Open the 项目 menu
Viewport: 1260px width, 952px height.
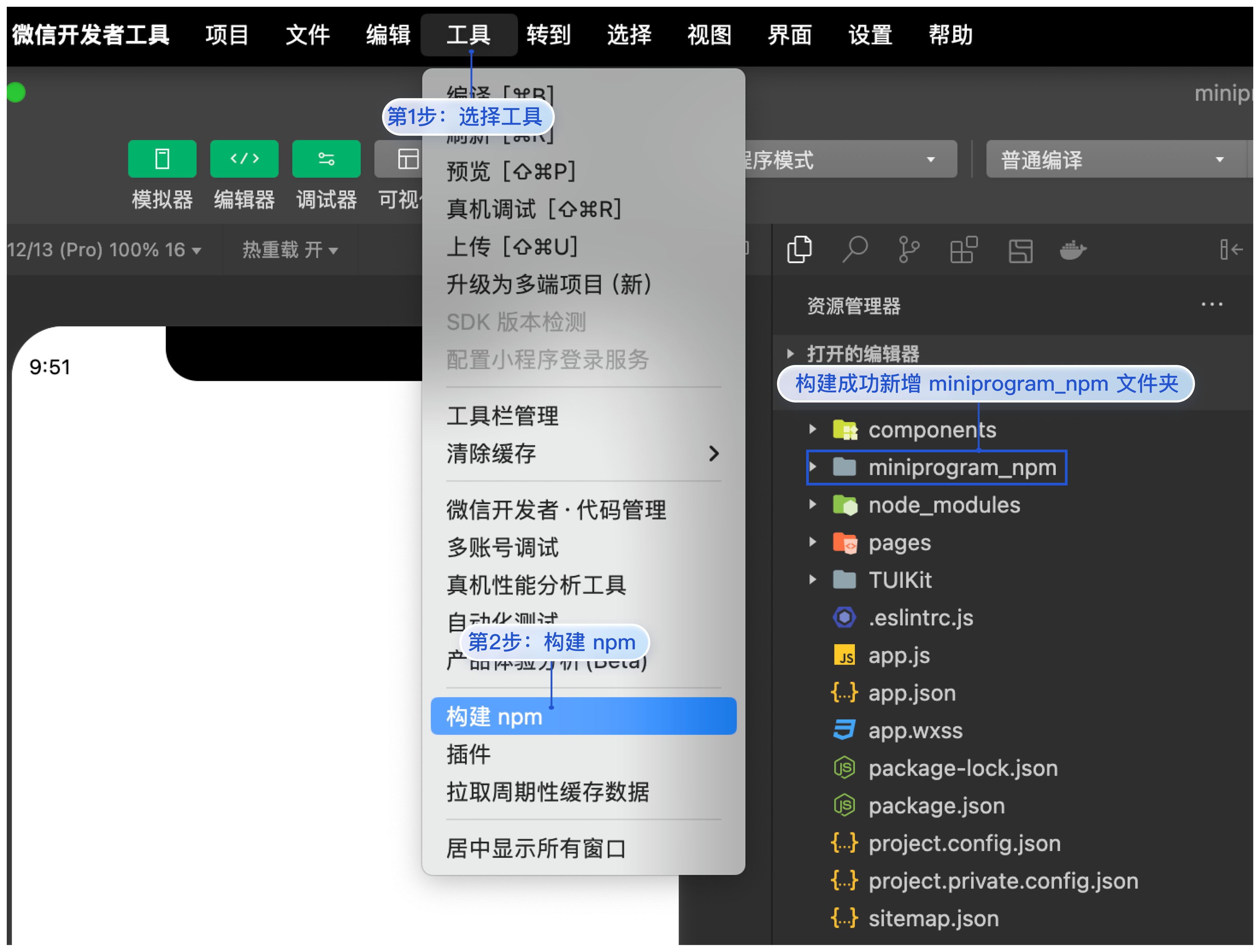coord(227,35)
